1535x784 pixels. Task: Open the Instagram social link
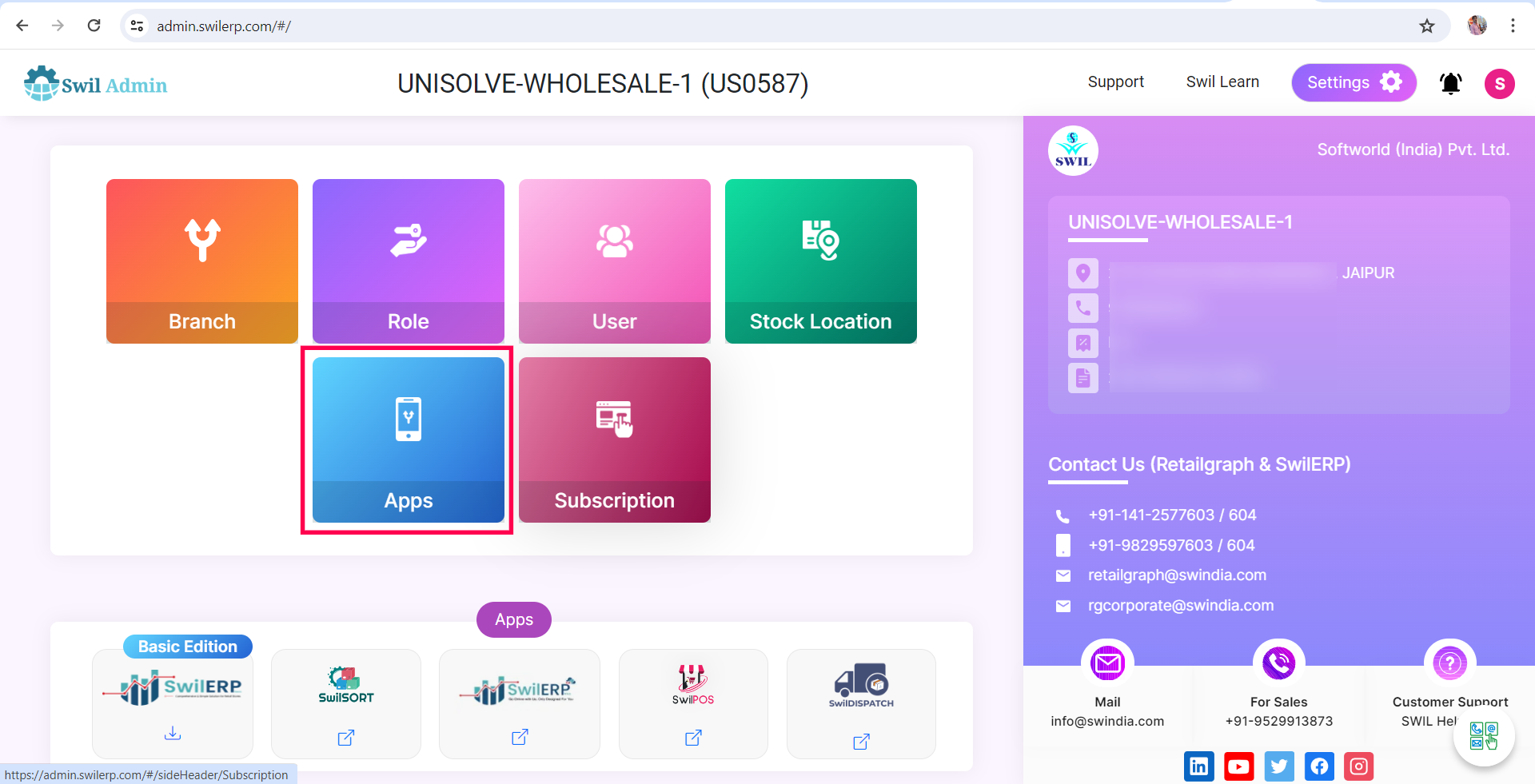click(x=1359, y=766)
